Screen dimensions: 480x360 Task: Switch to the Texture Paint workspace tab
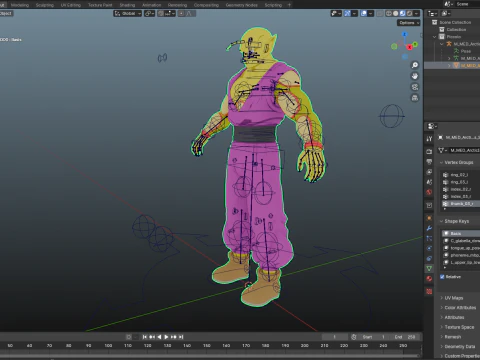100,5
